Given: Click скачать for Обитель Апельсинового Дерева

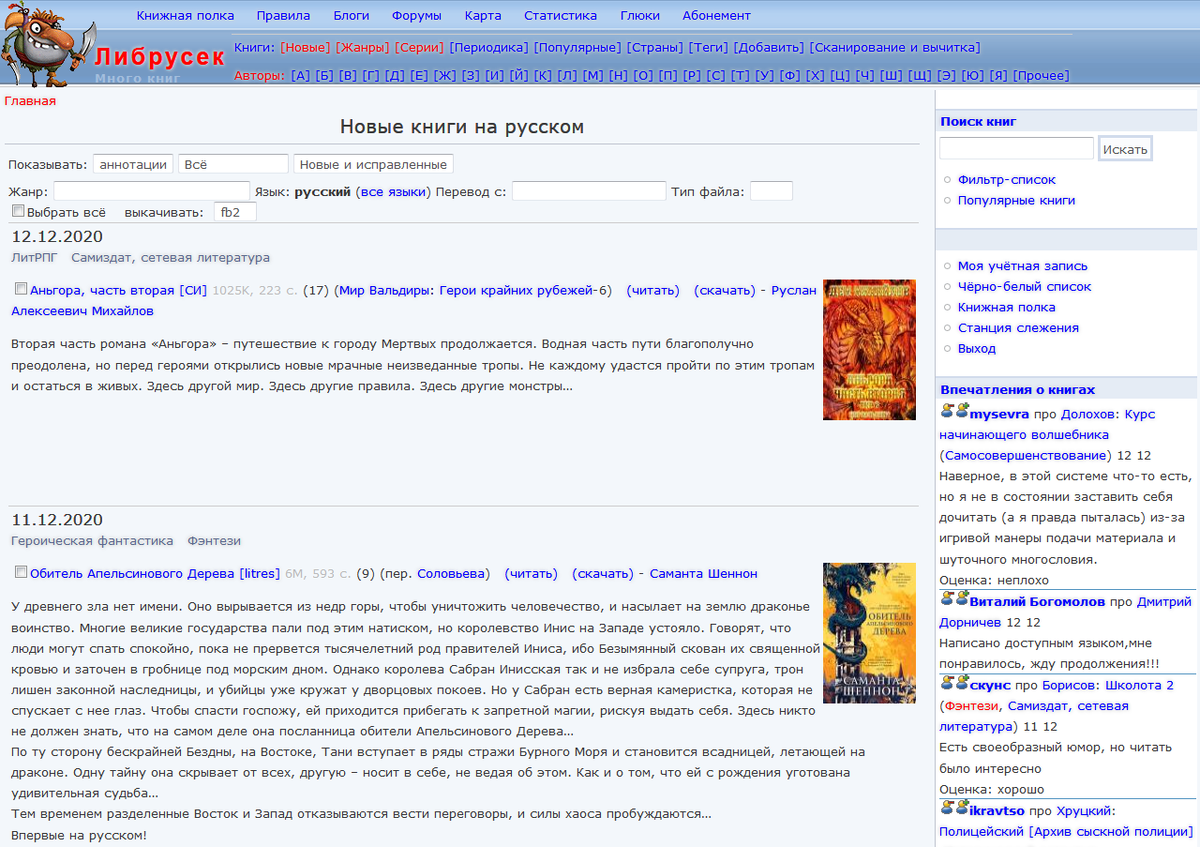Looking at the screenshot, I should (603, 574).
